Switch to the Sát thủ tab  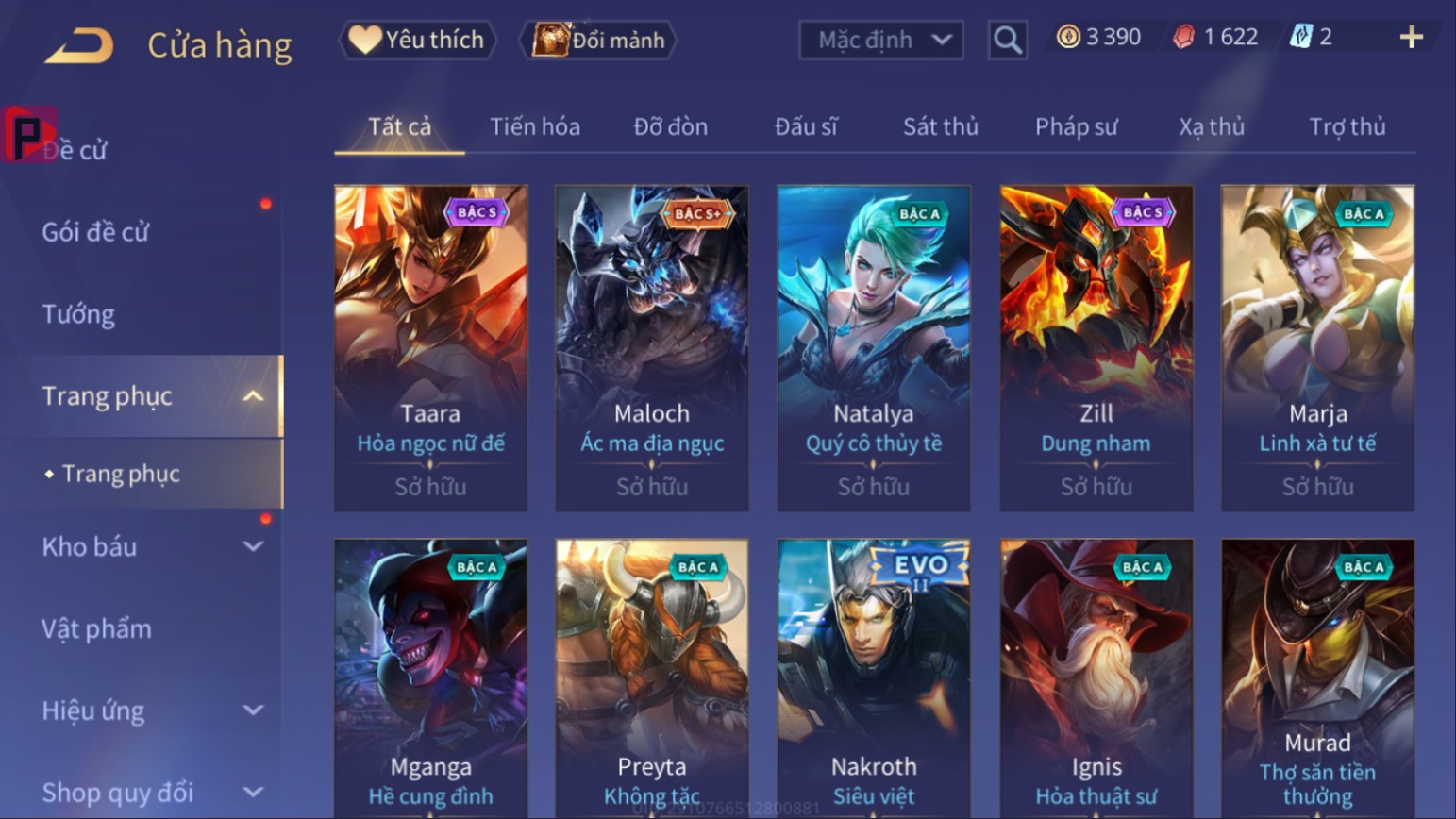tap(940, 126)
